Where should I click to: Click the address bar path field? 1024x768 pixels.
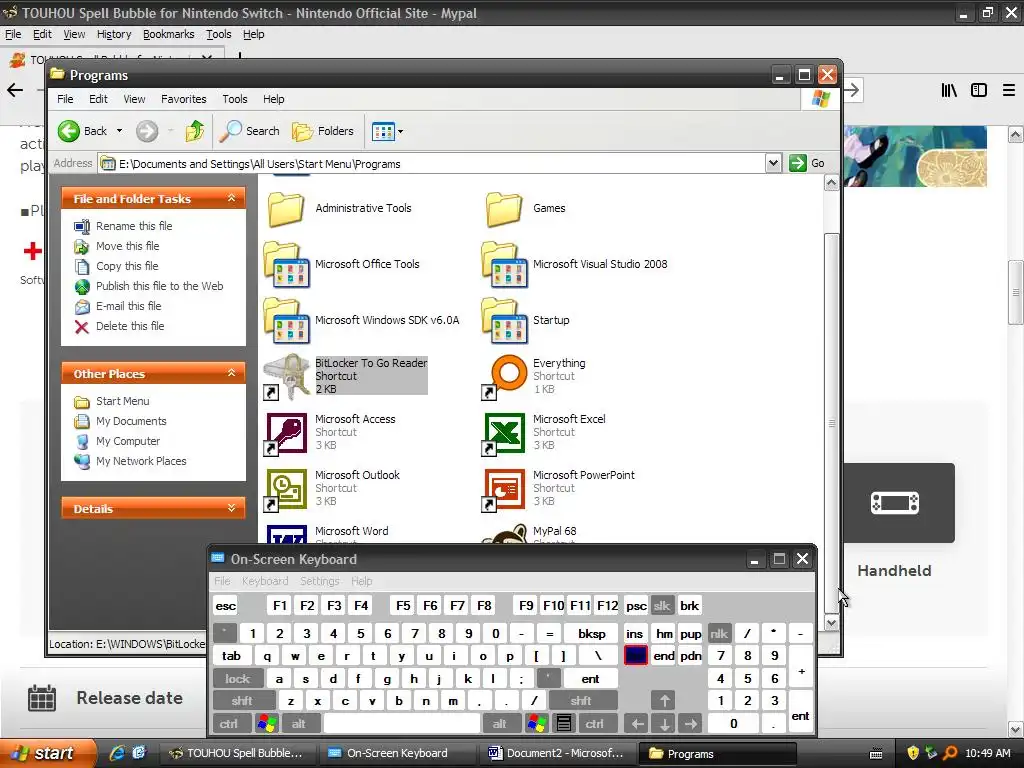tap(432, 163)
